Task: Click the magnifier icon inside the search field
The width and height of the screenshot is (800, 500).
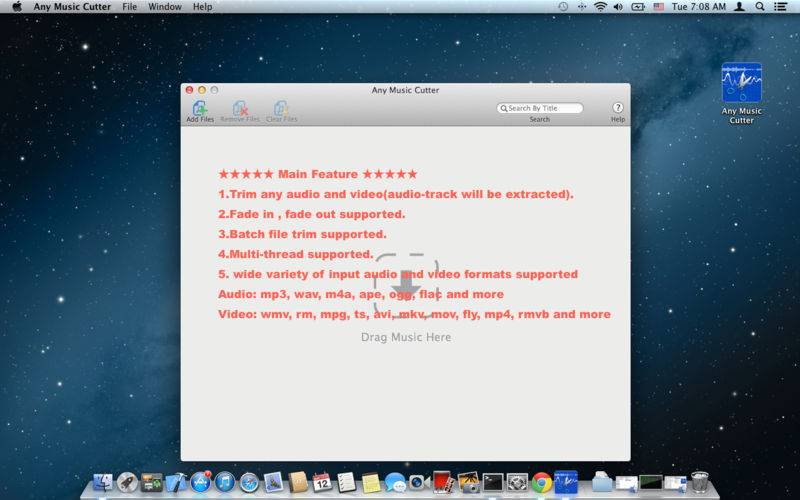Action: 504,108
